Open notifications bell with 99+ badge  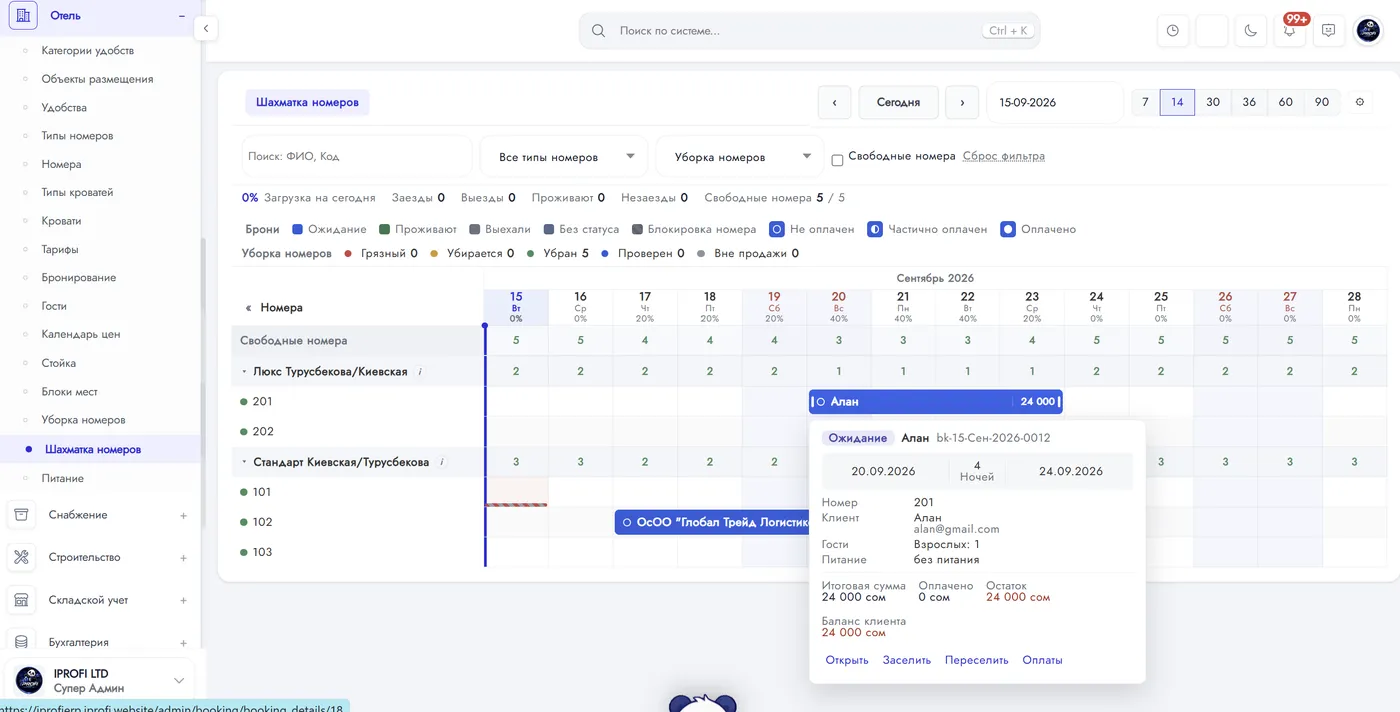tap(1289, 31)
